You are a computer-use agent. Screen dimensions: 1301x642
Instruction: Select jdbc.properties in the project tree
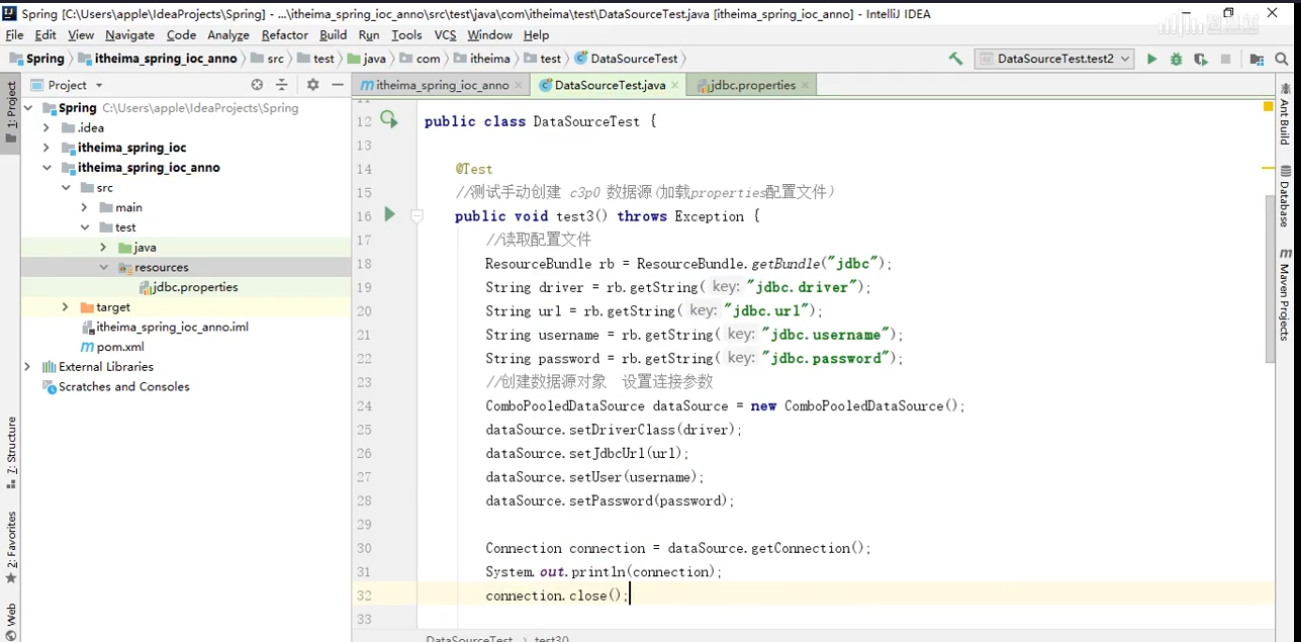tap(188, 287)
